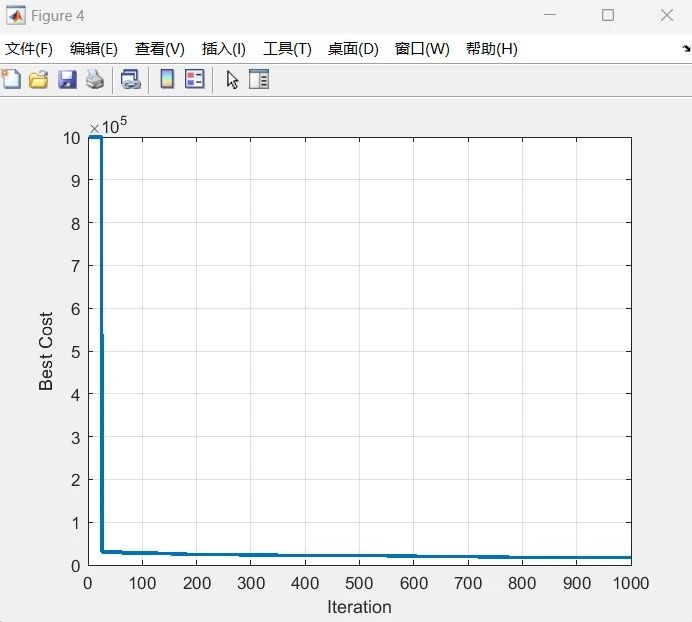692x622 pixels.
Task: Click the Figure 4 window title
Action: point(57,16)
